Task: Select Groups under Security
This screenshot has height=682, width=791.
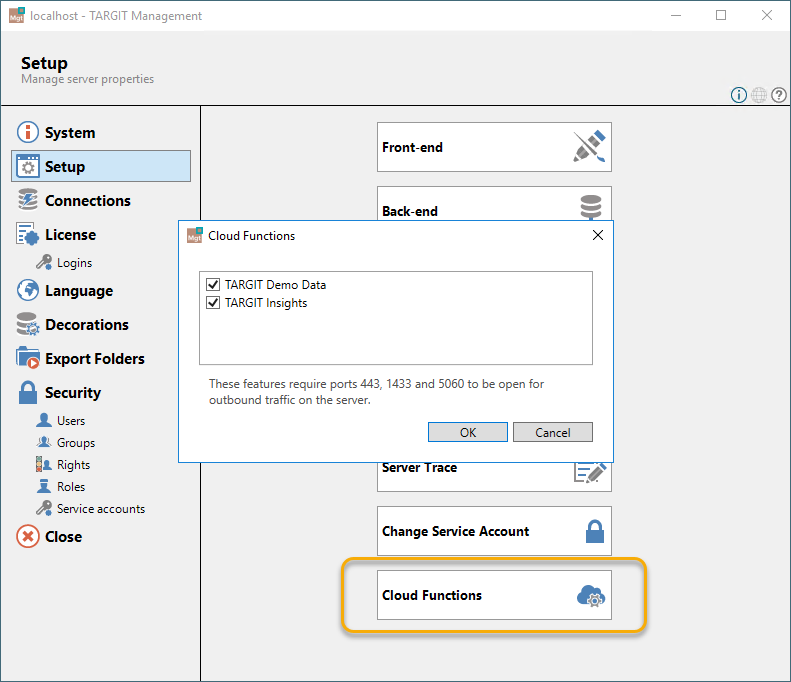Action: point(76,443)
